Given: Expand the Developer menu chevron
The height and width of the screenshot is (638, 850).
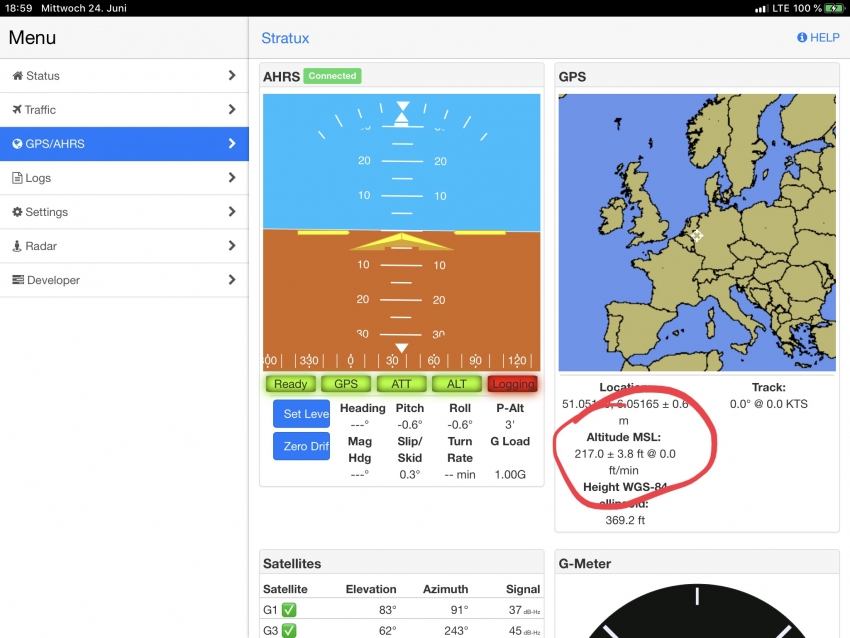Looking at the screenshot, I should pyautogui.click(x=232, y=280).
